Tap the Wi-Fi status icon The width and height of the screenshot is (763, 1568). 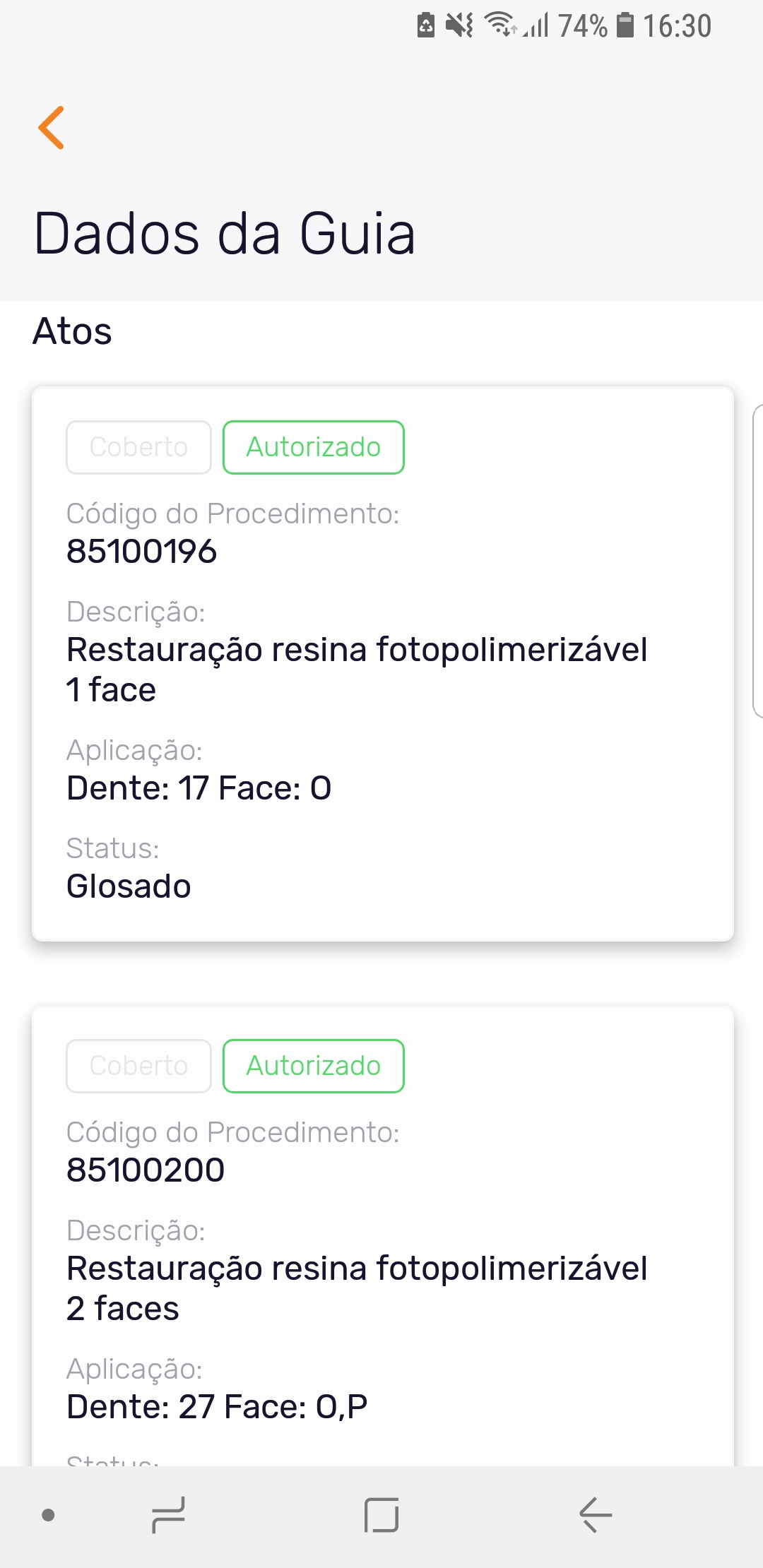(x=499, y=25)
